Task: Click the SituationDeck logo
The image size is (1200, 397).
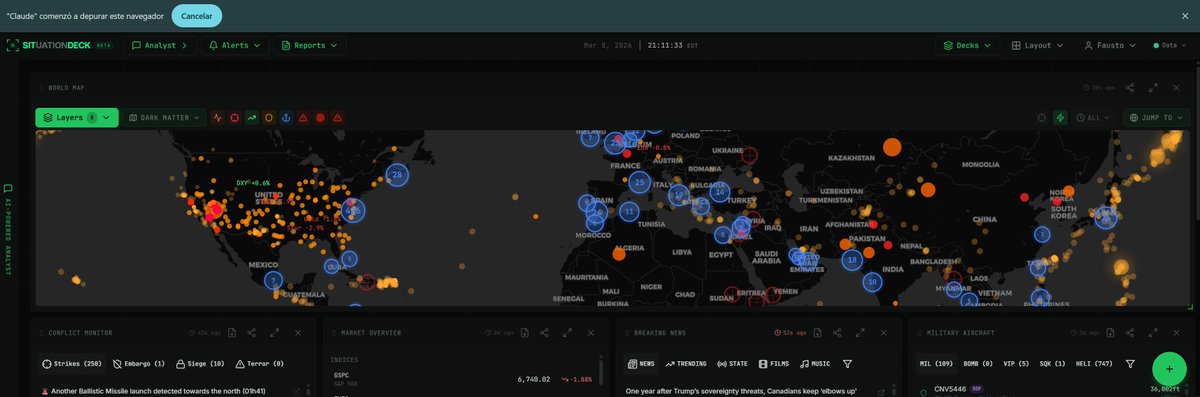Action: pos(59,45)
